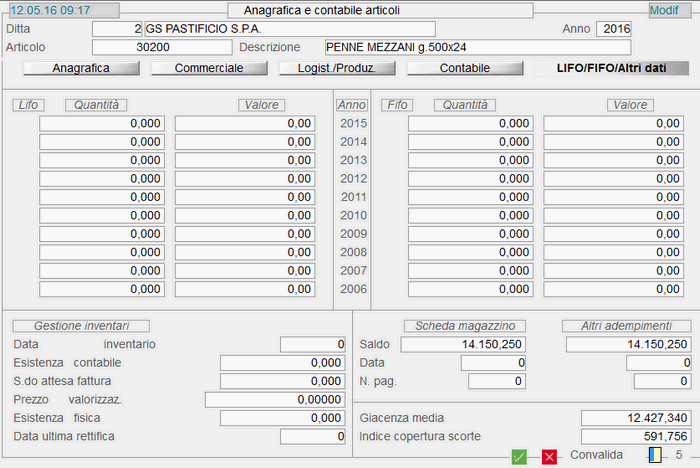Click the Anno field showing 2016
Image resolution: width=700 pixels, height=468 pixels.
[613, 29]
